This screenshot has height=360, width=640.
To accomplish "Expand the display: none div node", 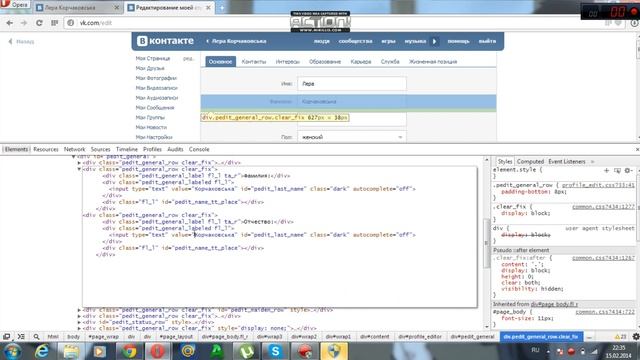I will (79, 328).
